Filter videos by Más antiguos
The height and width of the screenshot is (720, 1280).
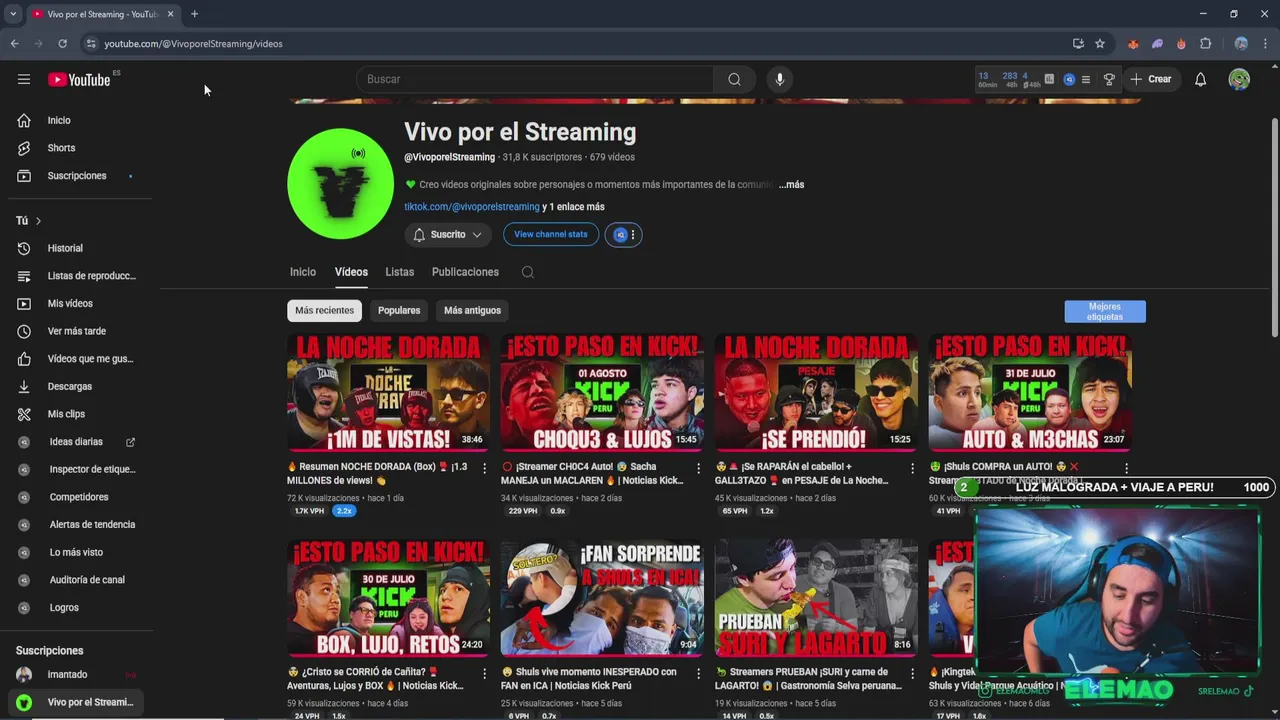[x=472, y=310]
